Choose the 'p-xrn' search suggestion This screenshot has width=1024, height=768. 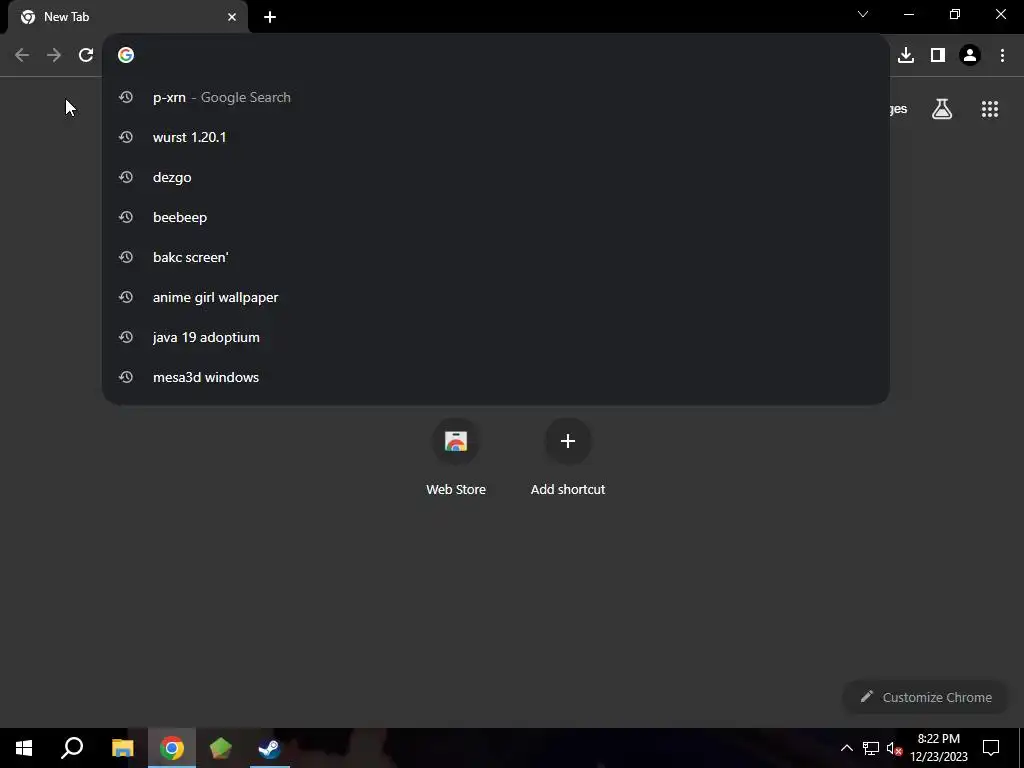pyautogui.click(x=496, y=97)
